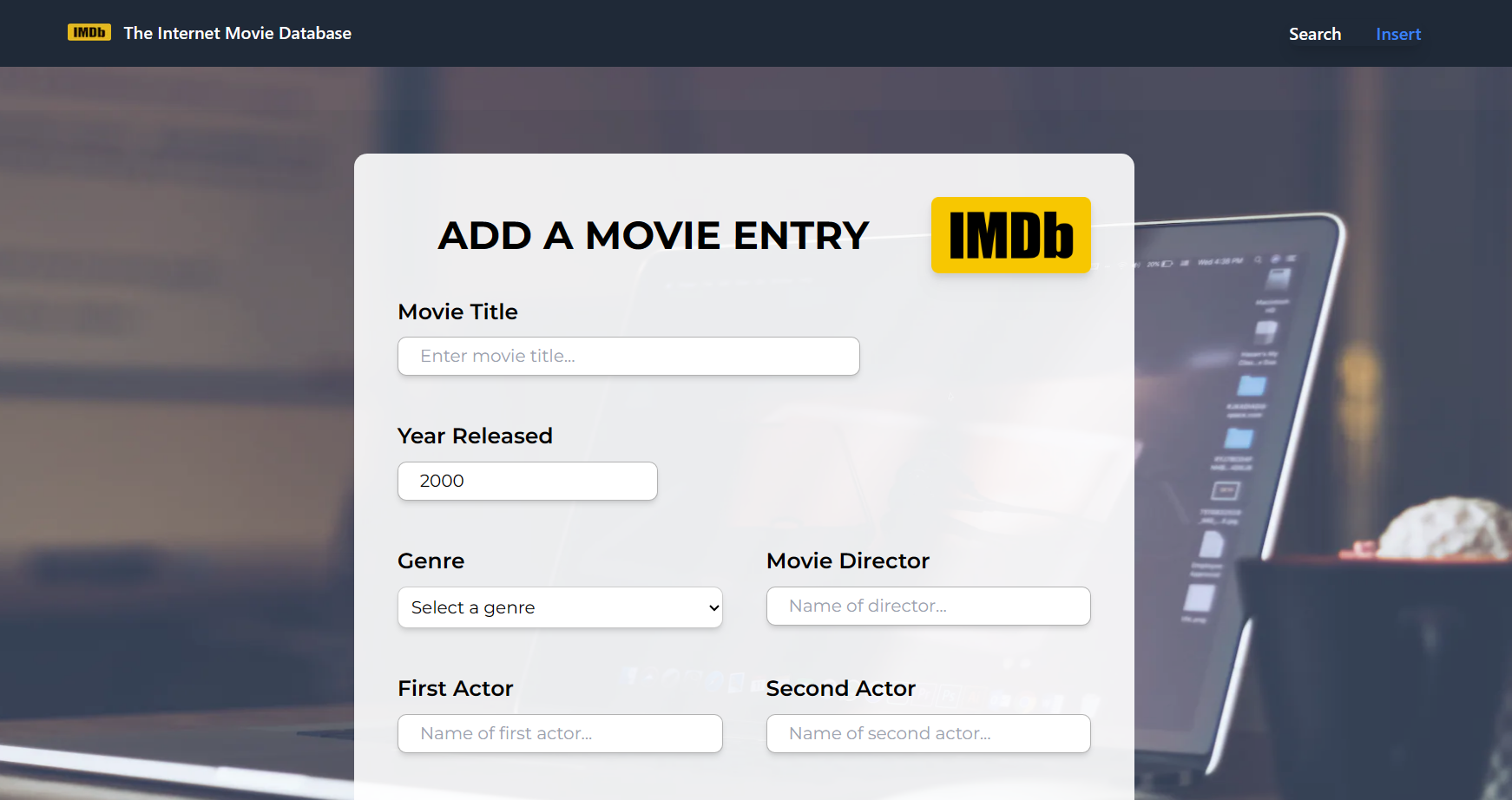
Task: Click the genre dropdown chevron arrow
Action: pos(713,607)
